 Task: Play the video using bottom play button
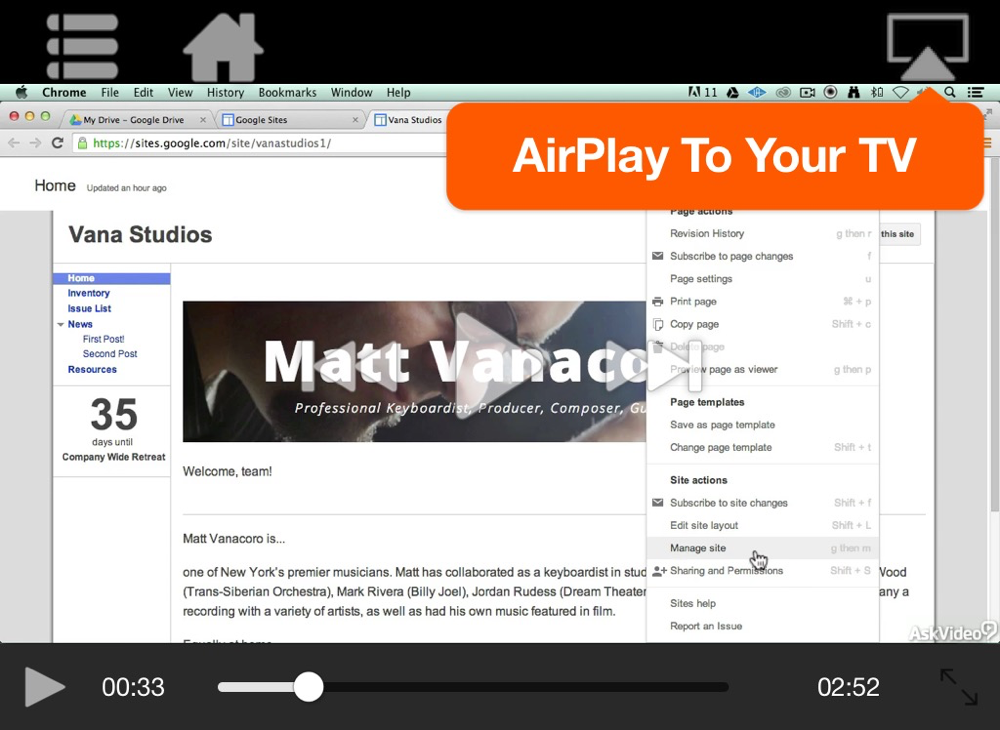(44, 687)
